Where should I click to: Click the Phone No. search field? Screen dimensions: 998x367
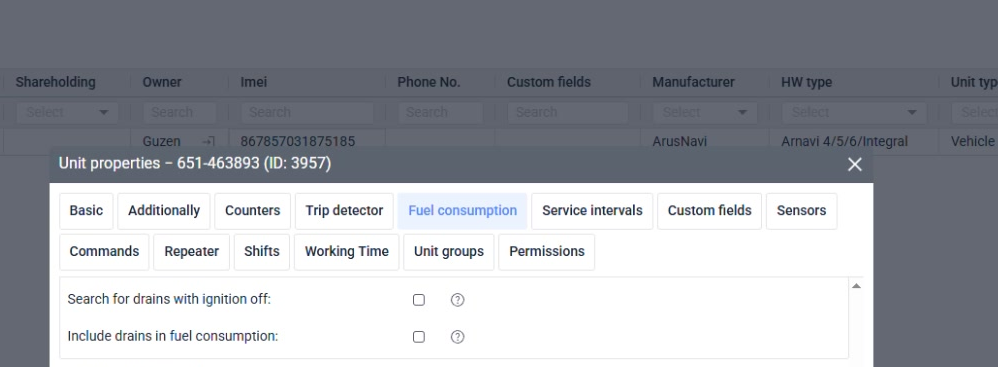[440, 113]
